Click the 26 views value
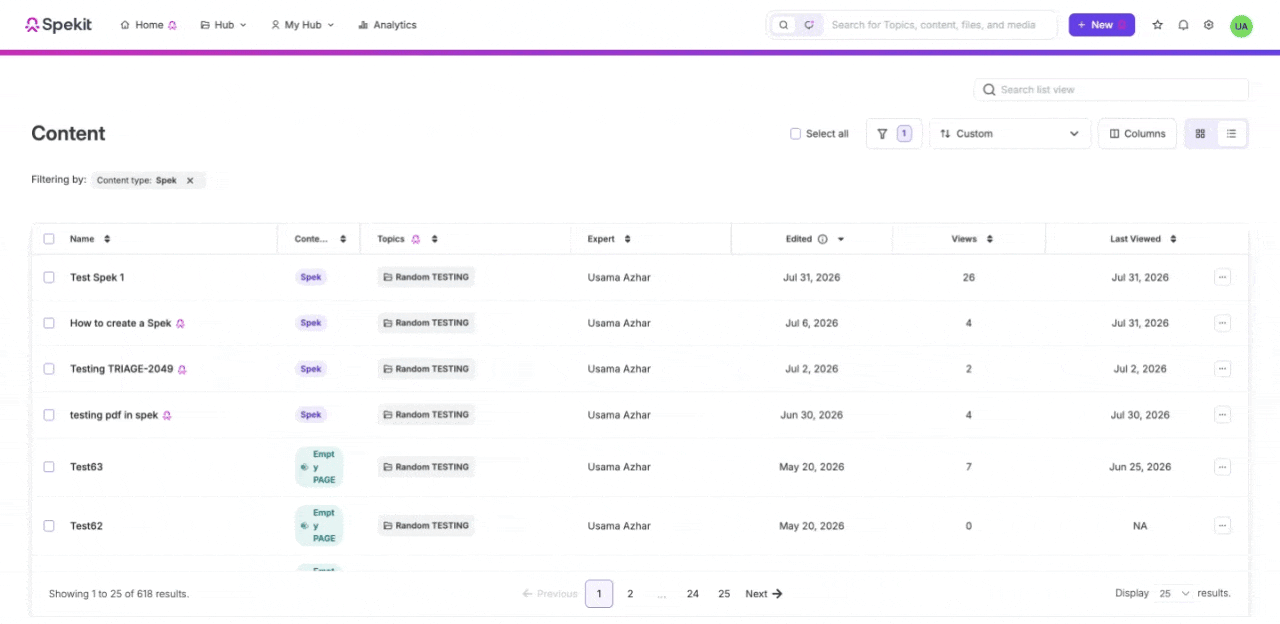 (x=968, y=277)
